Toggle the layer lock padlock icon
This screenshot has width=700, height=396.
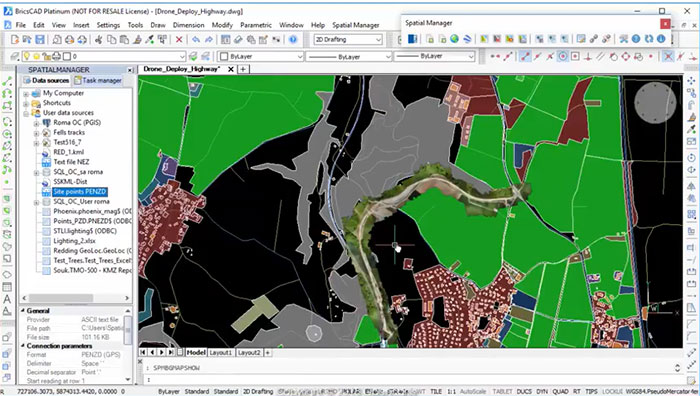(46, 56)
